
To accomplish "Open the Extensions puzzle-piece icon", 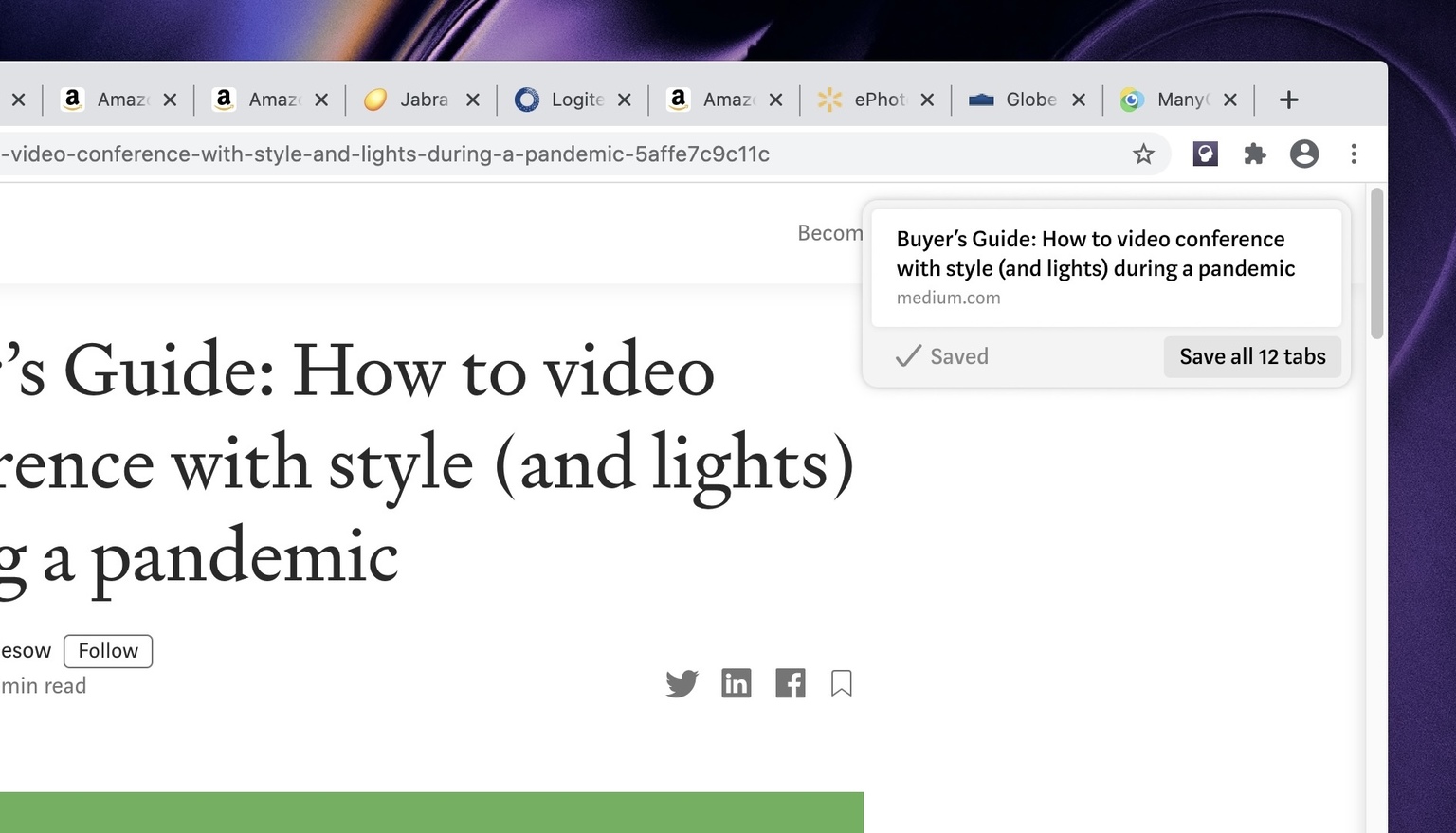I will 1254,154.
